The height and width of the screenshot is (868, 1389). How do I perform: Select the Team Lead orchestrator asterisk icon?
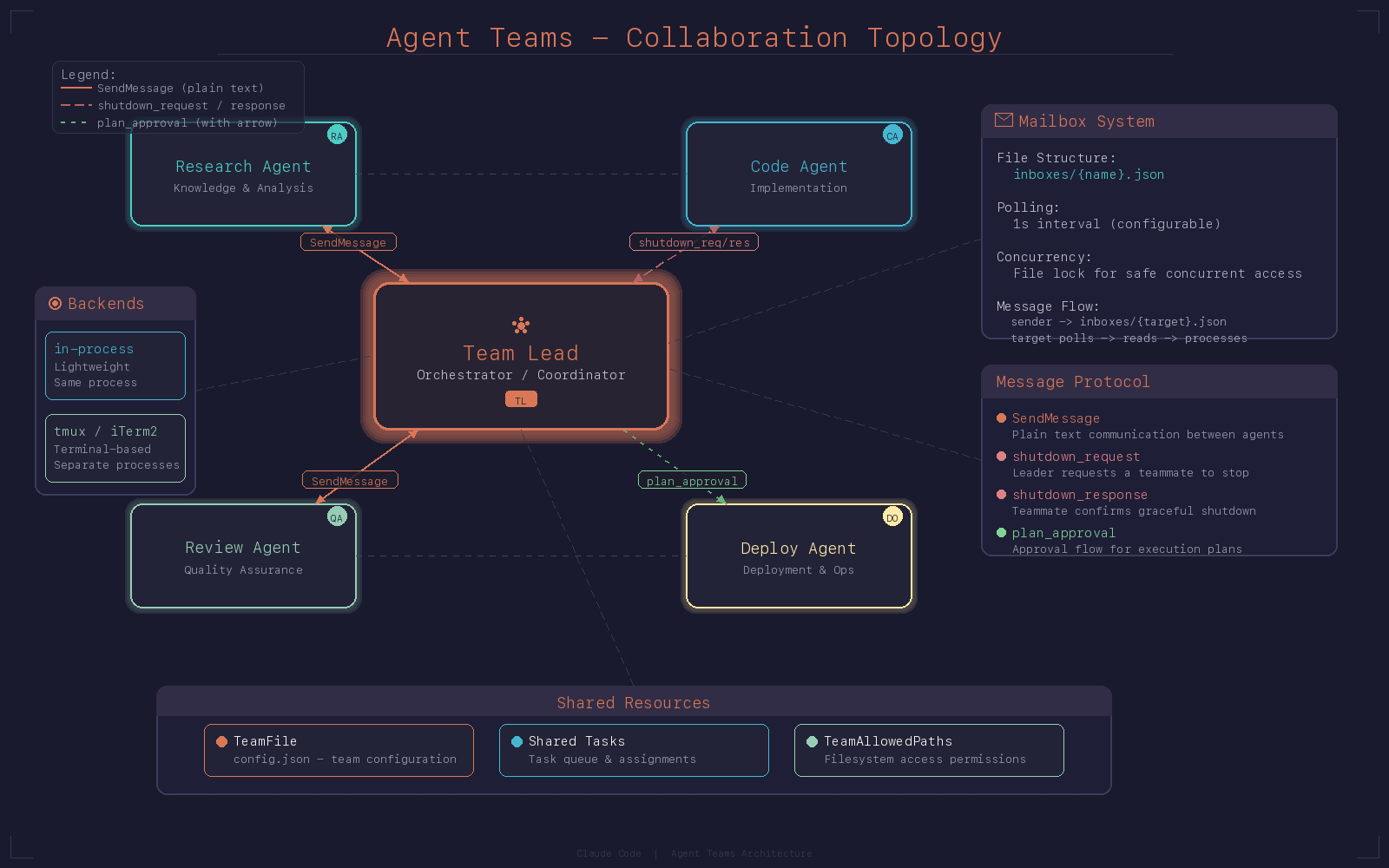pyautogui.click(x=520, y=325)
